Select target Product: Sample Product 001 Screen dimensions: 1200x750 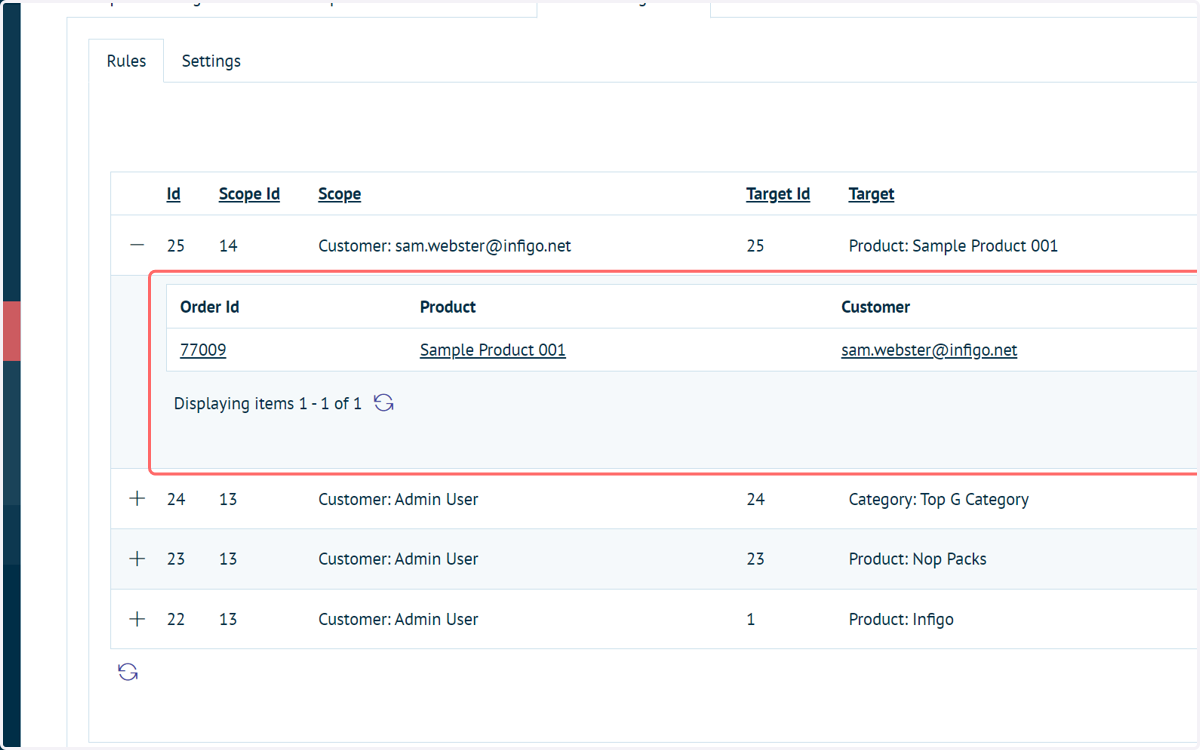pyautogui.click(x=953, y=245)
